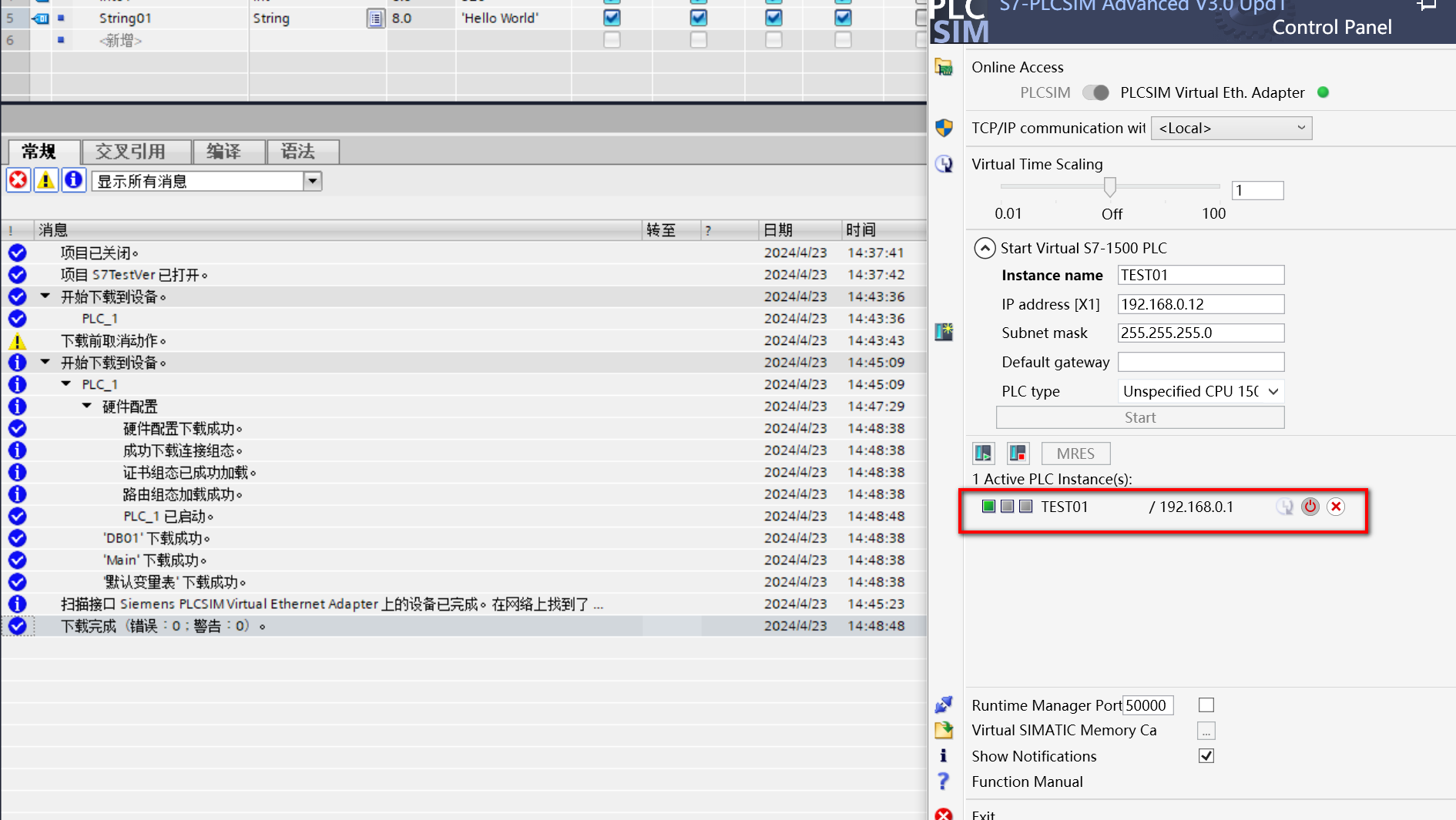Viewport: 1456px width, 820px height.
Task: Click the Virtual Time Scaling clock icon
Action: coord(944,164)
